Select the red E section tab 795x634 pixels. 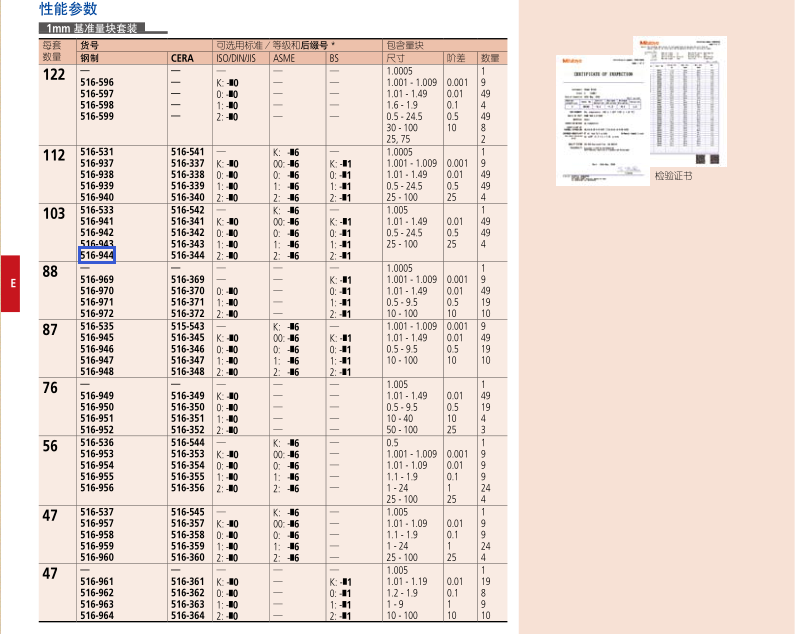pyautogui.click(x=10, y=283)
